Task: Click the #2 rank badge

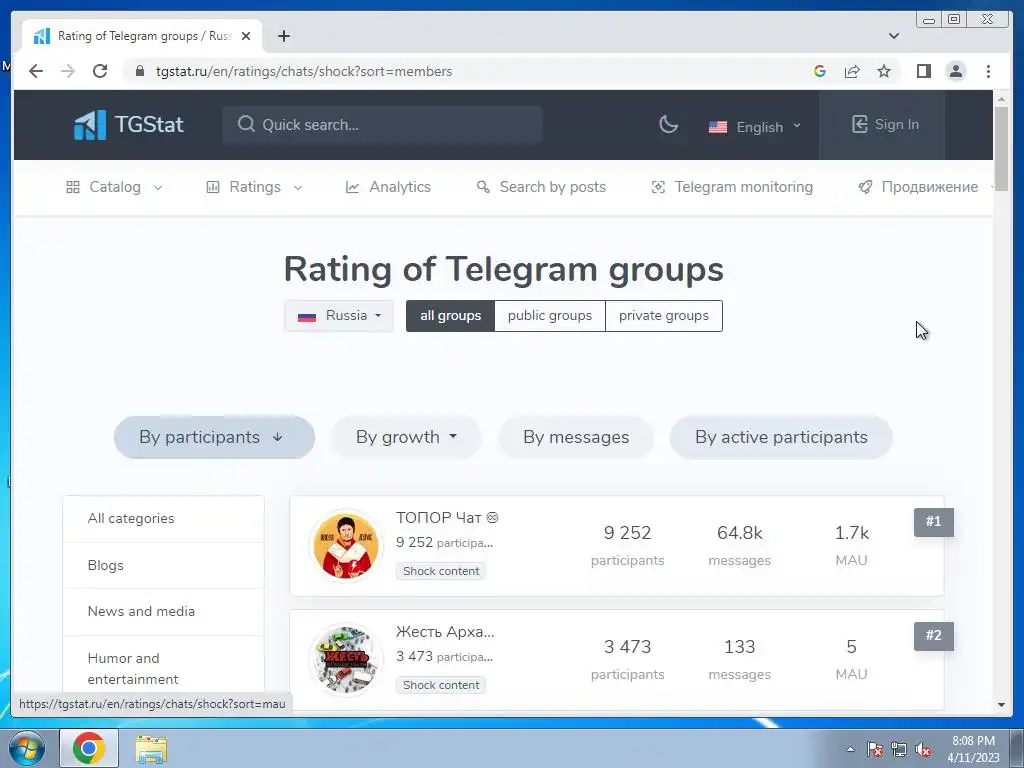Action: click(933, 635)
